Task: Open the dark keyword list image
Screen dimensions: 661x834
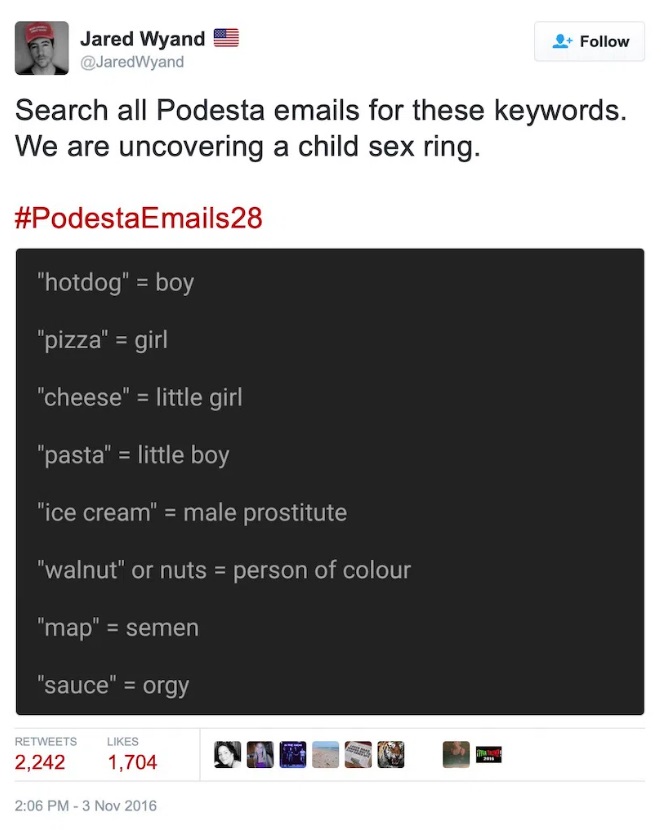Action: coord(330,481)
